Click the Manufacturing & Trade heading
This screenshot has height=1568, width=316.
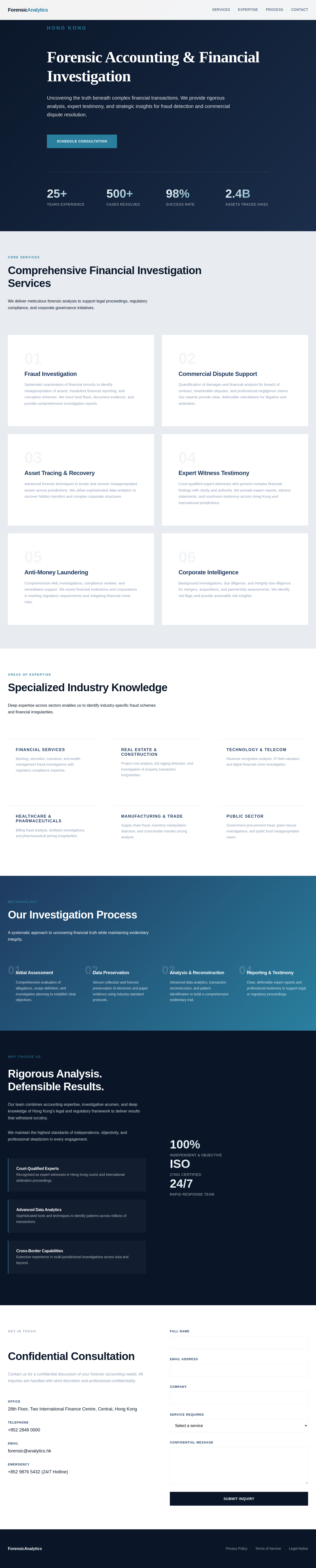152,816
